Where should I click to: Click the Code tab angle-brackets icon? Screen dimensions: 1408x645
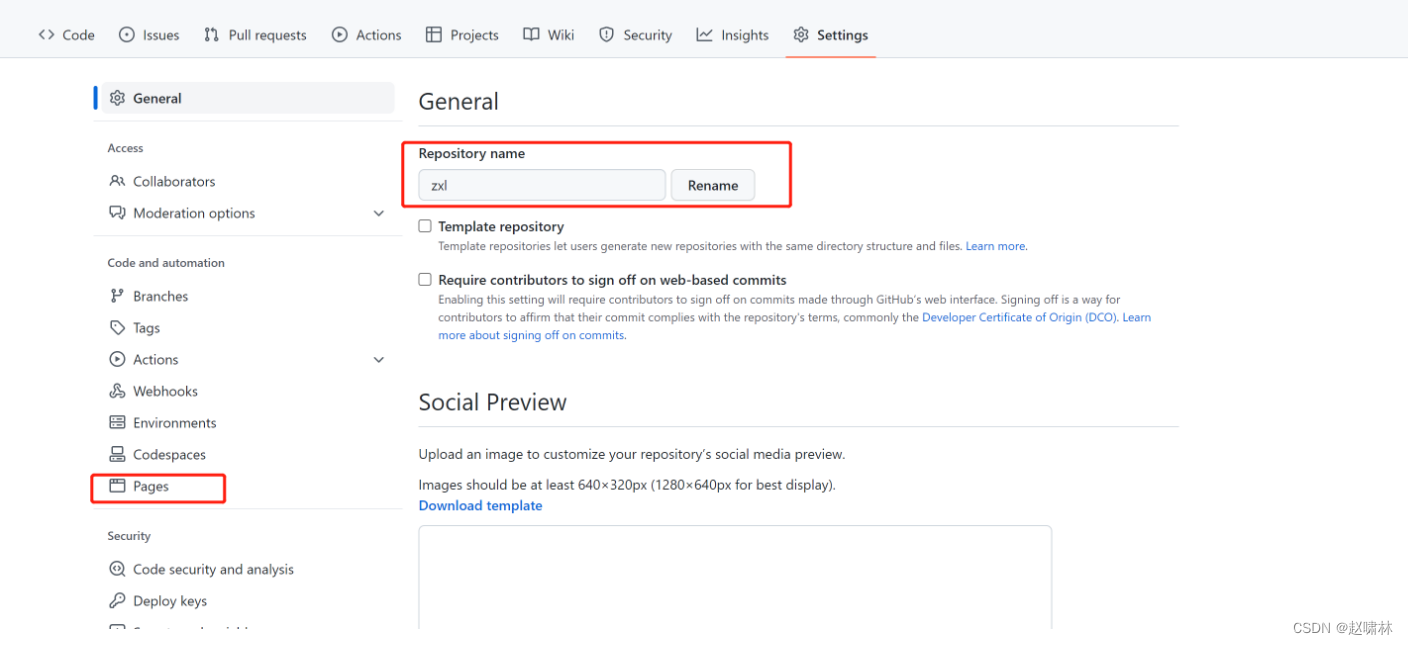(x=46, y=35)
